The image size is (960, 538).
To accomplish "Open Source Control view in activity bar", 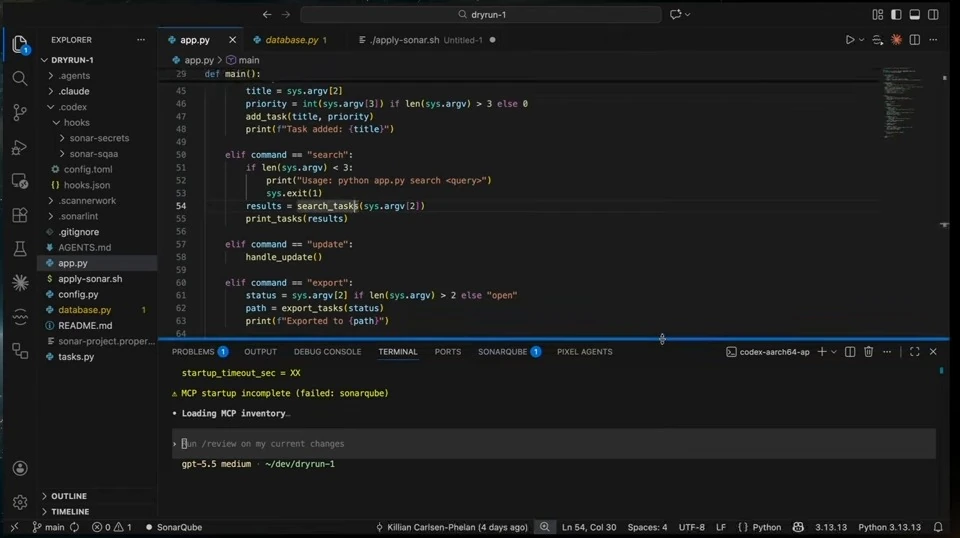I will [x=20, y=113].
